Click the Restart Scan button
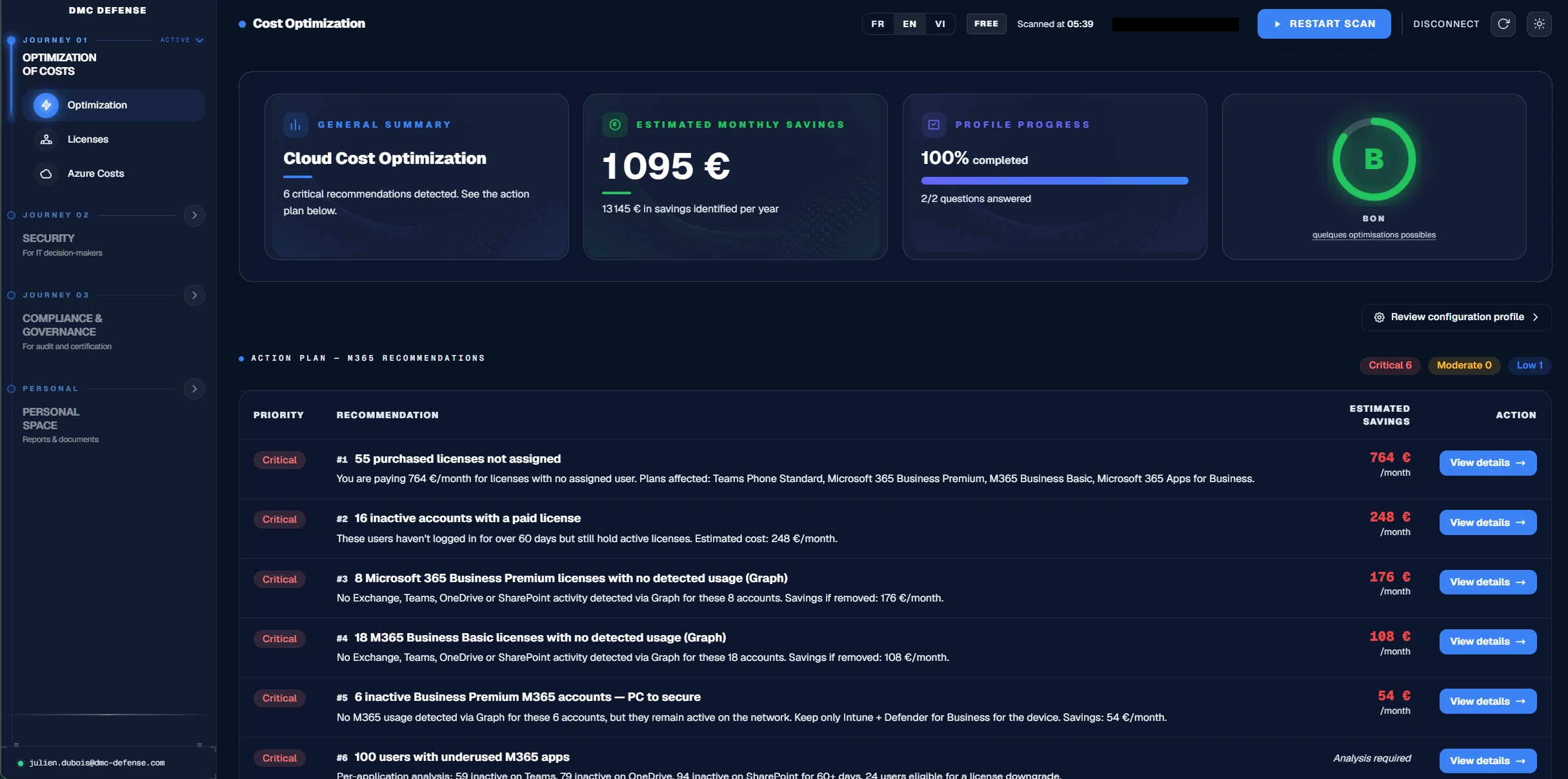Viewport: 1568px width, 779px height. [1324, 24]
